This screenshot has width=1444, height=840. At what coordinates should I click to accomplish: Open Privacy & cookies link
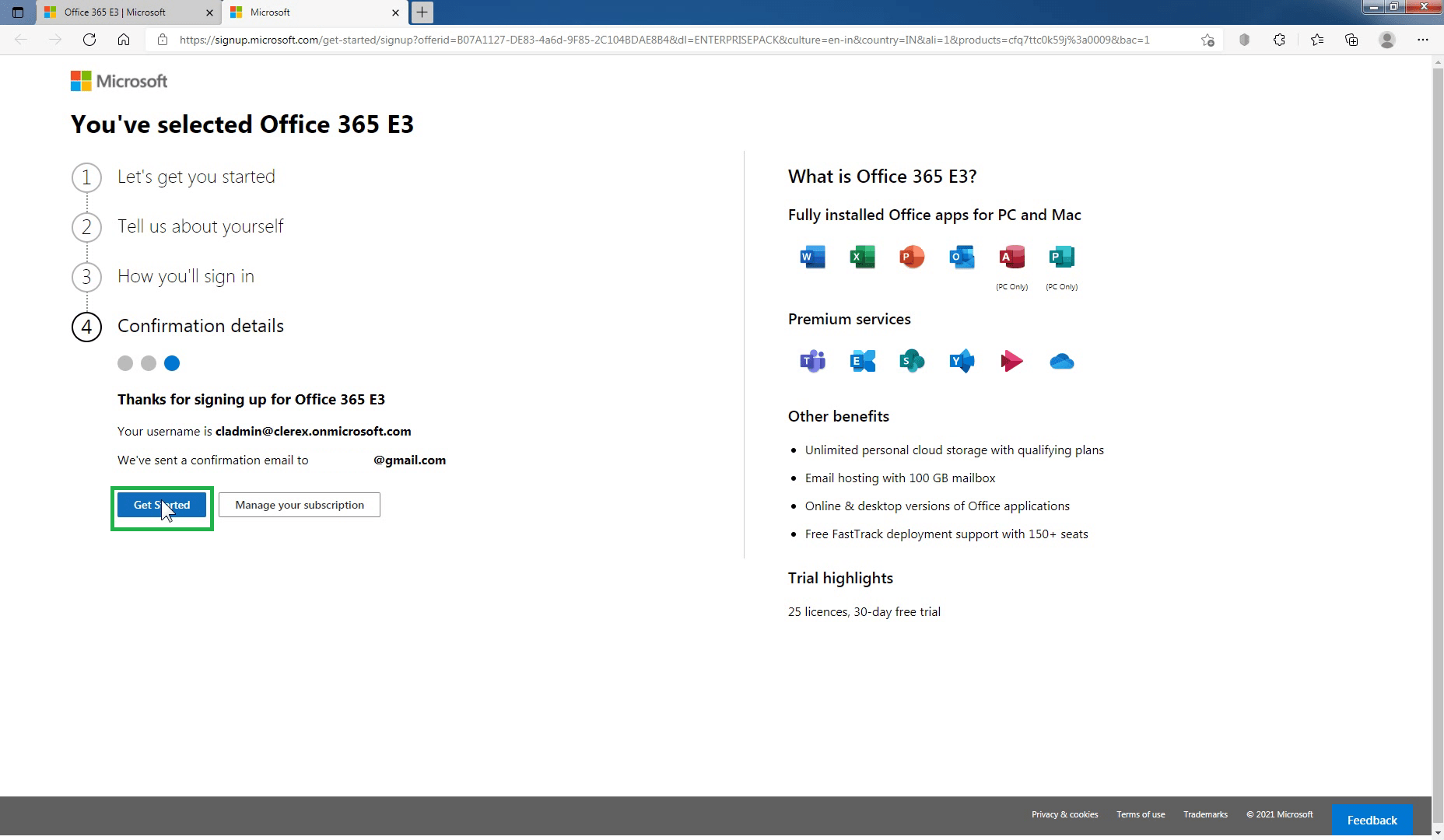pyautogui.click(x=1065, y=814)
